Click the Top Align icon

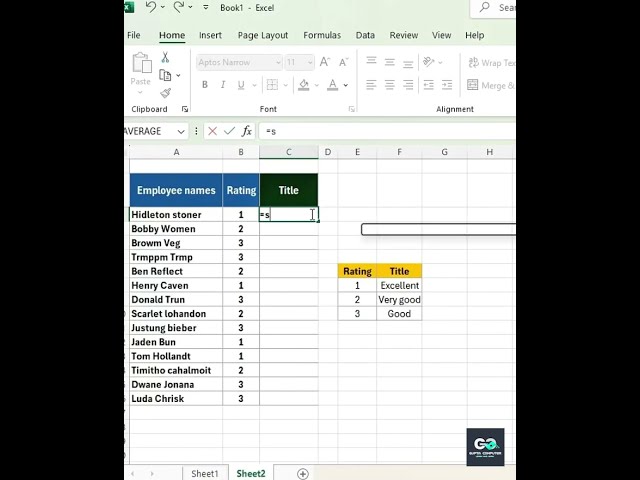click(x=371, y=61)
